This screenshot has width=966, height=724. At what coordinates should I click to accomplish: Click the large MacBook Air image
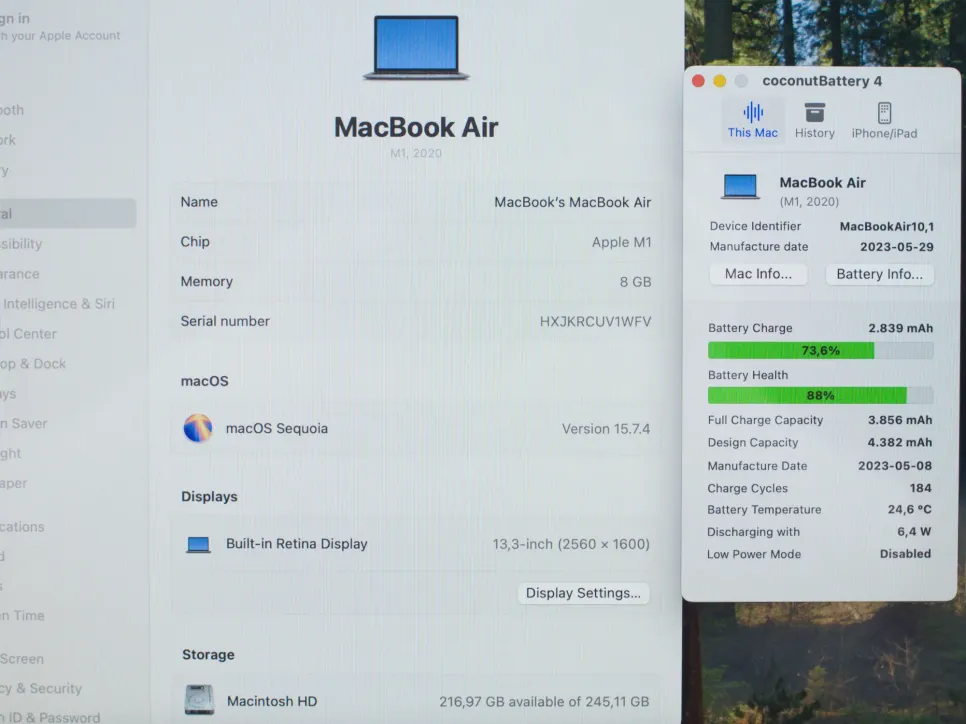pyautogui.click(x=416, y=48)
